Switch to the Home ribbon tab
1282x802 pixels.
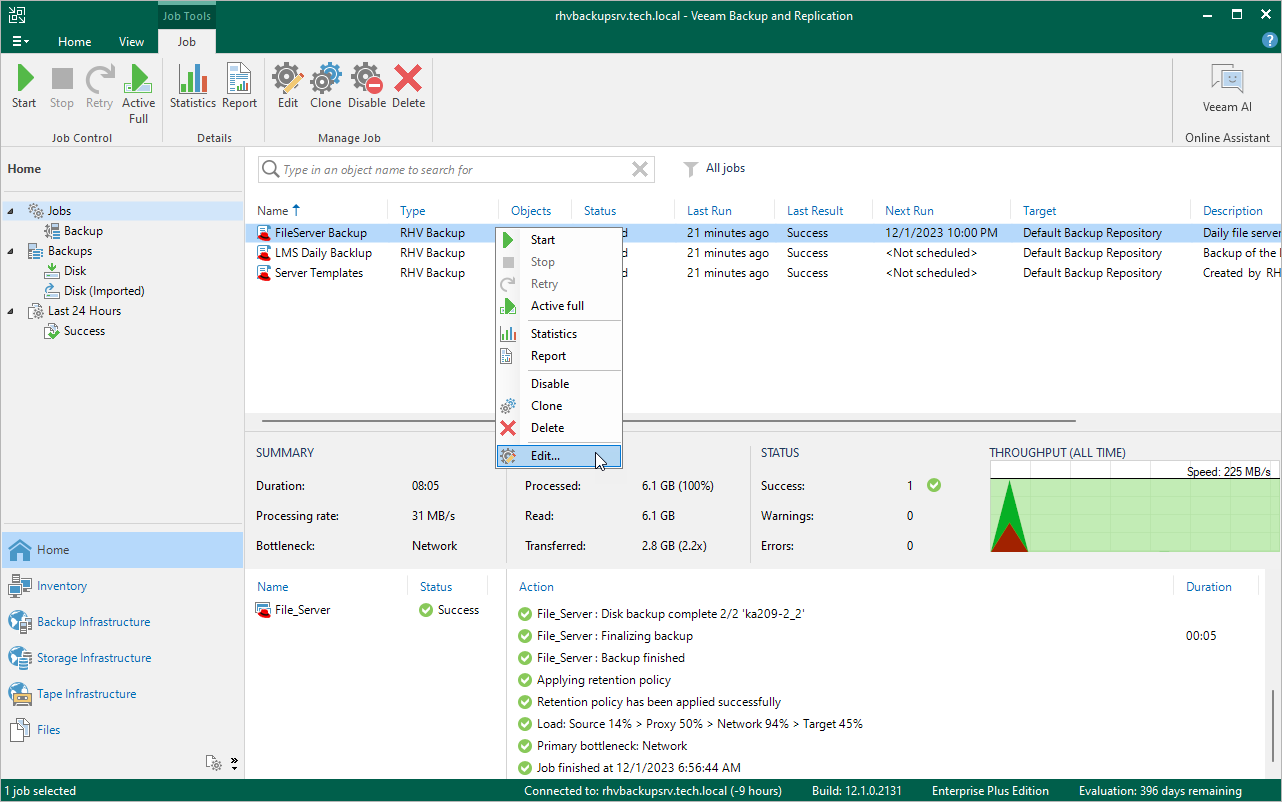(x=74, y=42)
